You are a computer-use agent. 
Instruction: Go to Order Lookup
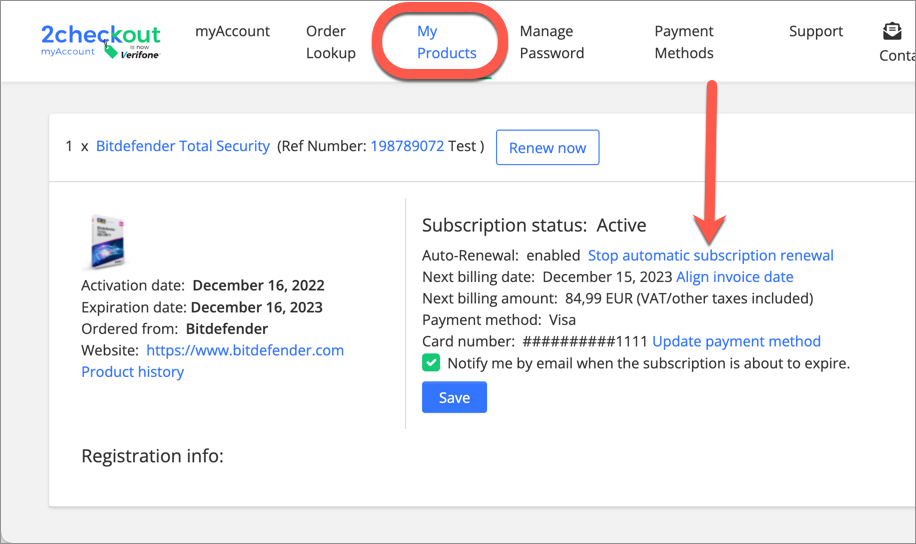331,42
